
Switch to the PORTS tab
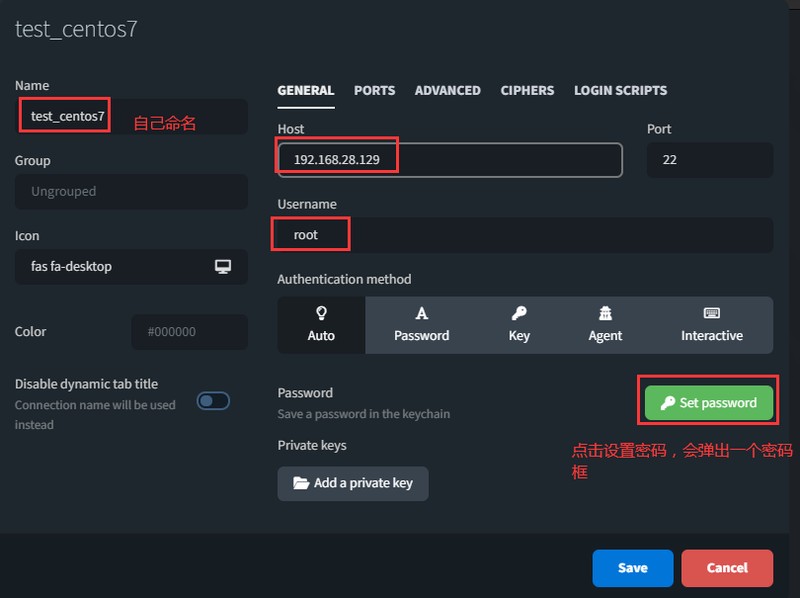(374, 91)
